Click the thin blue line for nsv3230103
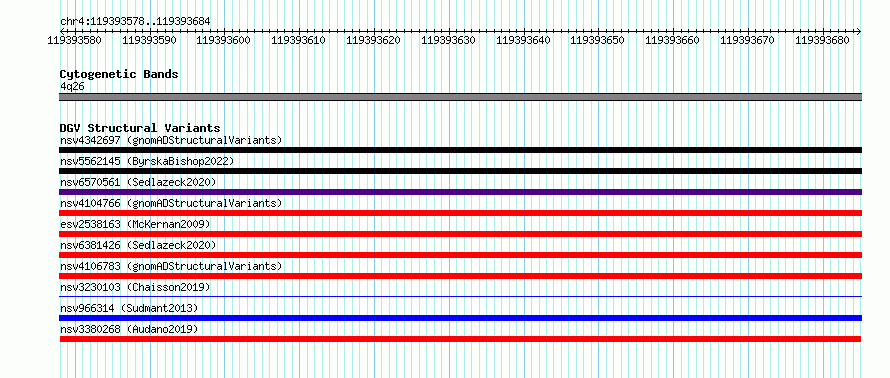This screenshot has height=378, width=890. click(x=460, y=296)
